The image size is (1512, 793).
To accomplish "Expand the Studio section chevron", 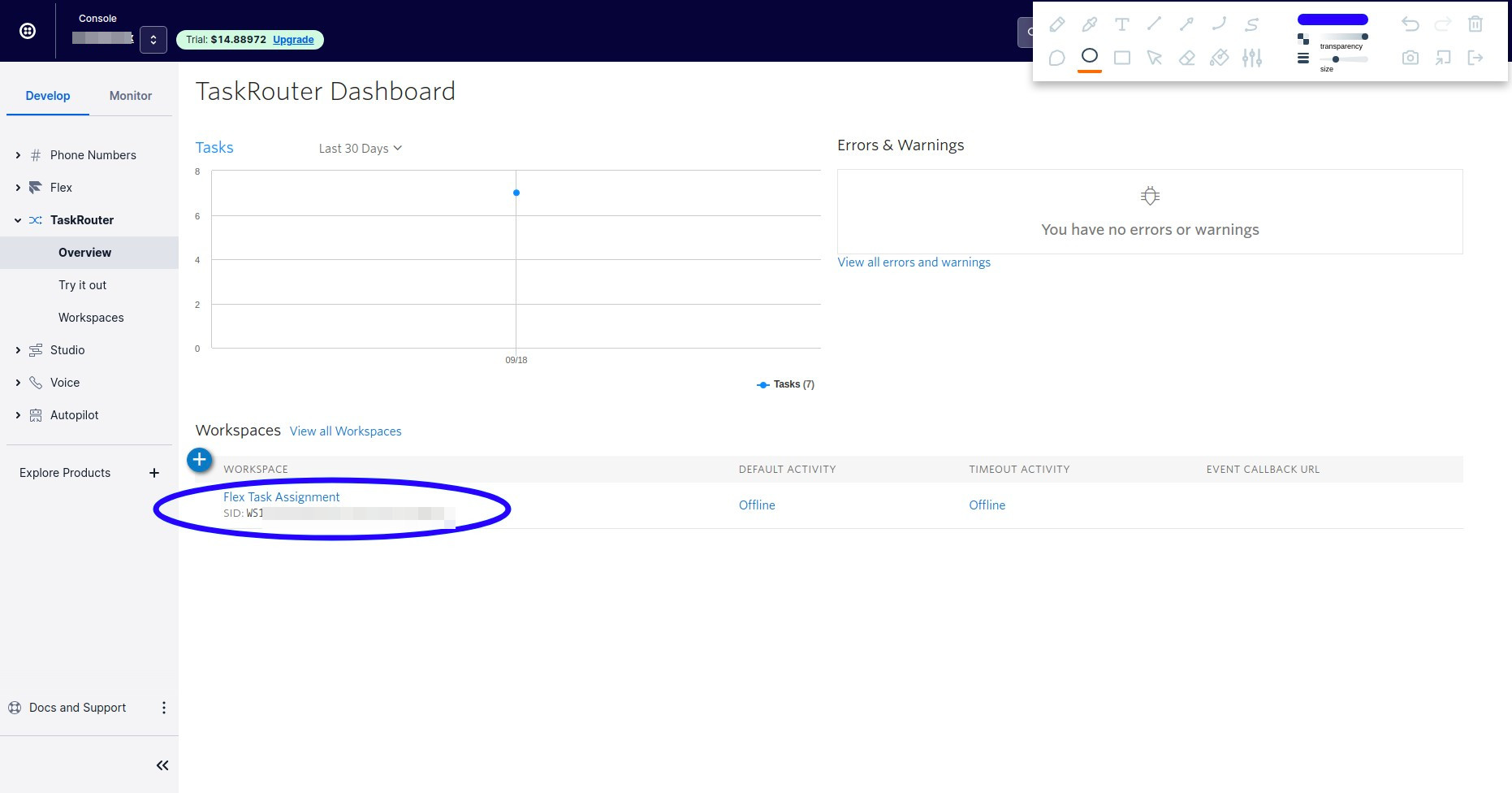I will coord(18,350).
